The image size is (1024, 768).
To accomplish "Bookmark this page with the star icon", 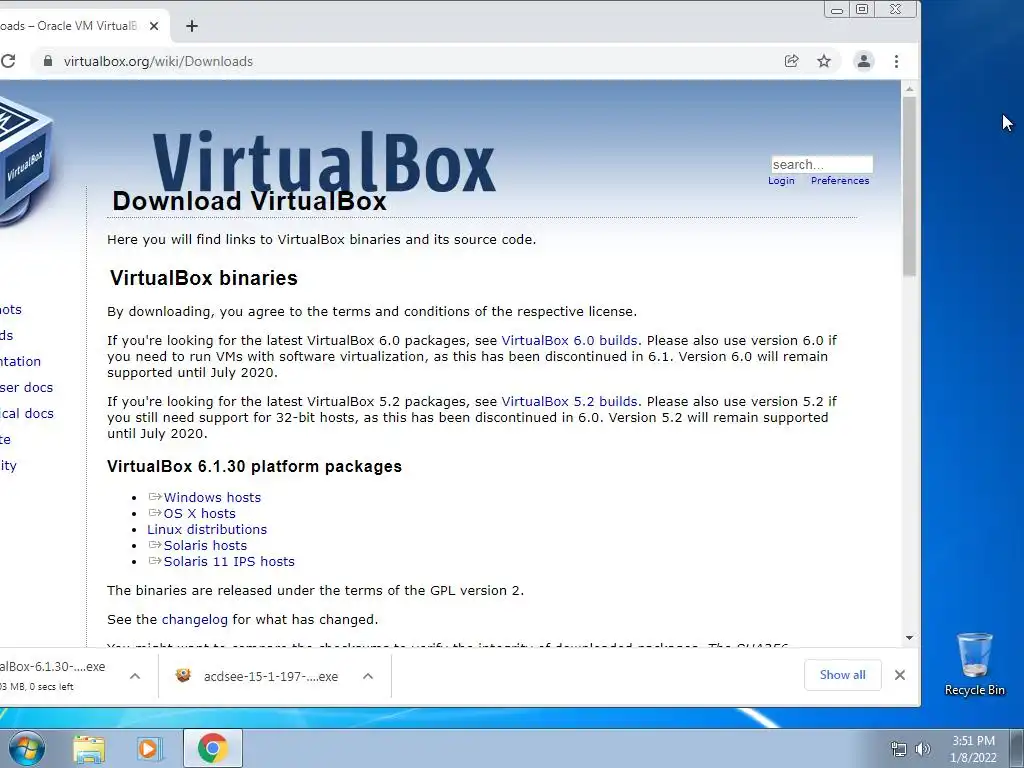I will (824, 61).
